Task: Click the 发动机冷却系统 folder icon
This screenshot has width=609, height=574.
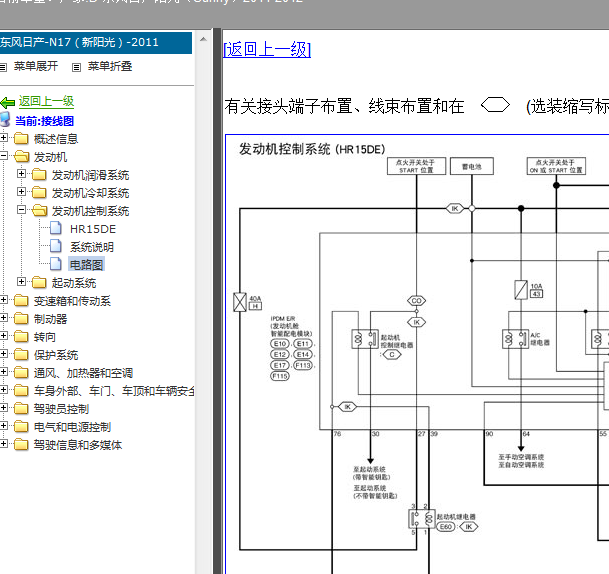Action: point(39,192)
